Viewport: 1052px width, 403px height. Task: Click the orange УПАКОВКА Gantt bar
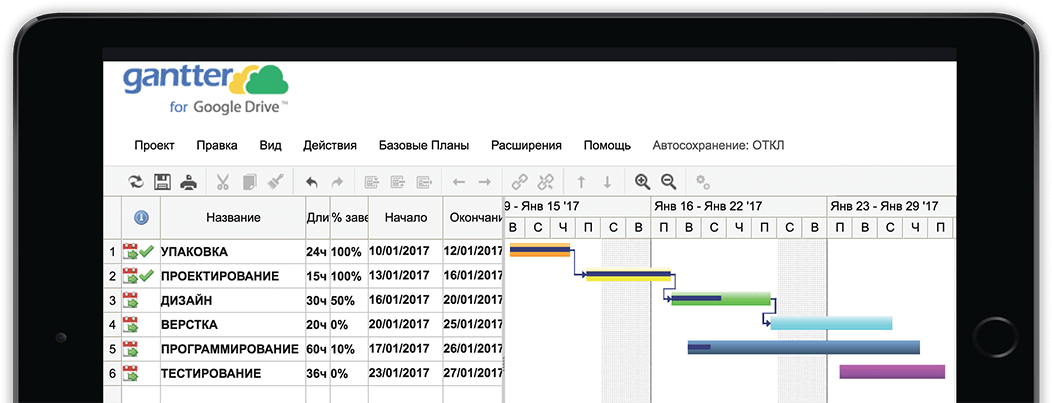coord(540,250)
